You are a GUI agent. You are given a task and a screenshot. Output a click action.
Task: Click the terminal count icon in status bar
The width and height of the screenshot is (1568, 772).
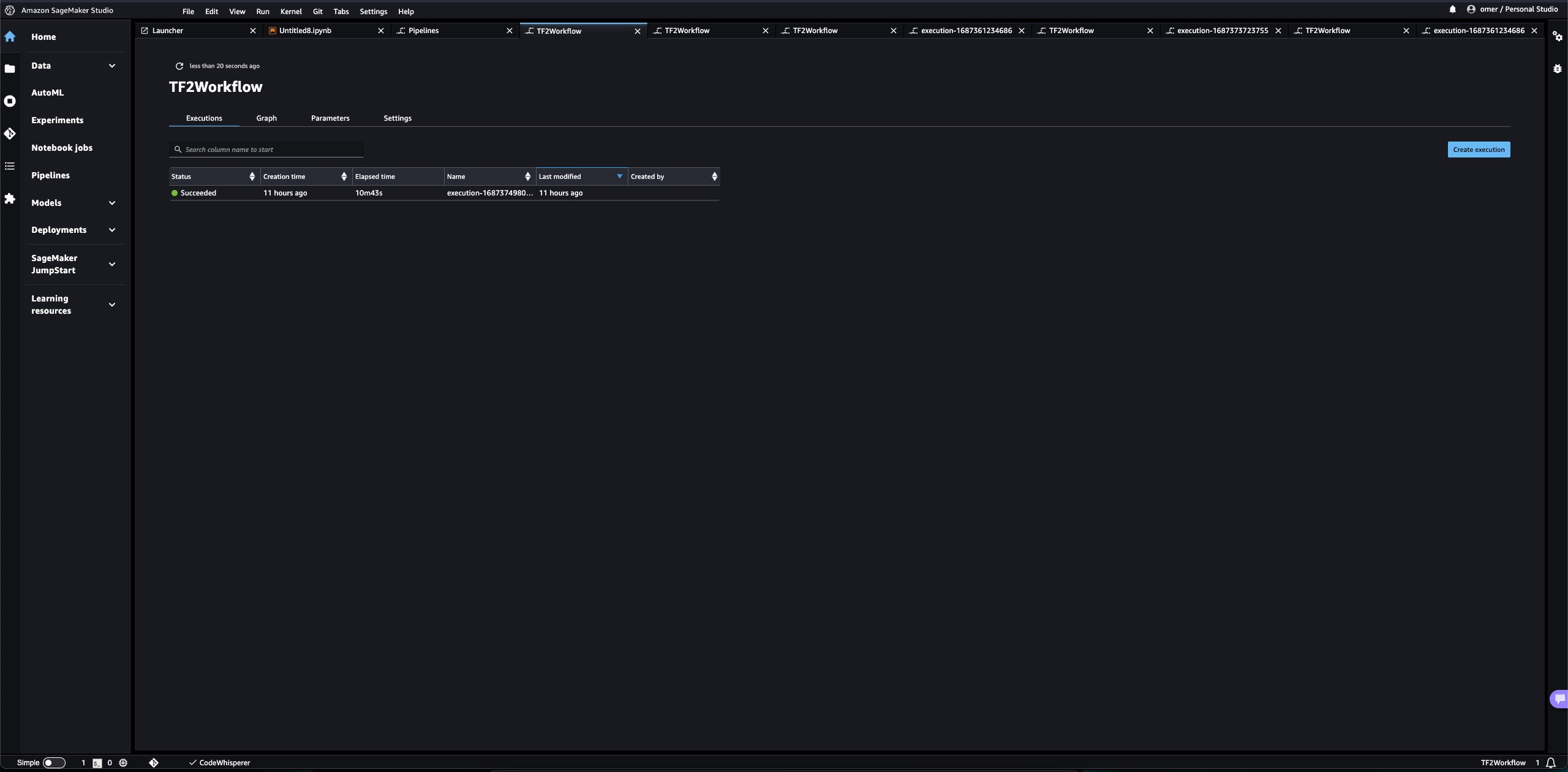[x=97, y=763]
